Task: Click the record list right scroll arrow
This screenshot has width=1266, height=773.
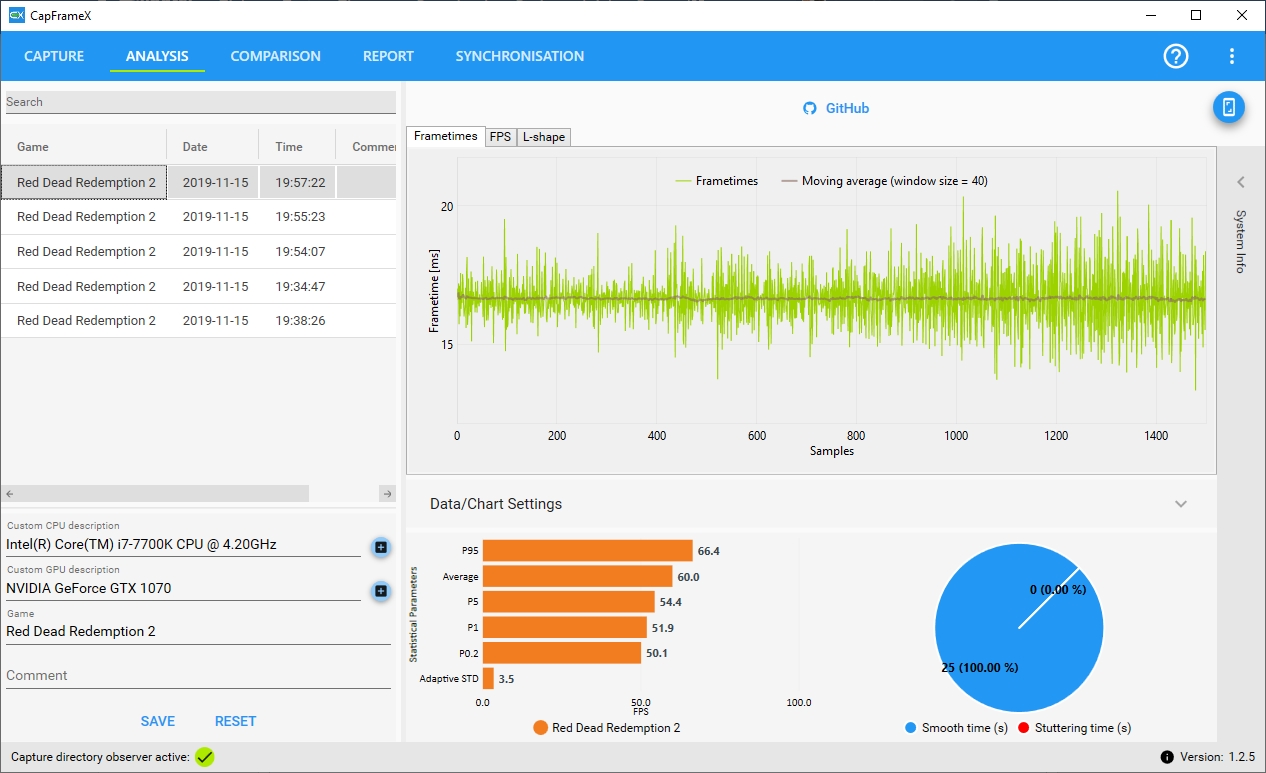Action: [388, 493]
